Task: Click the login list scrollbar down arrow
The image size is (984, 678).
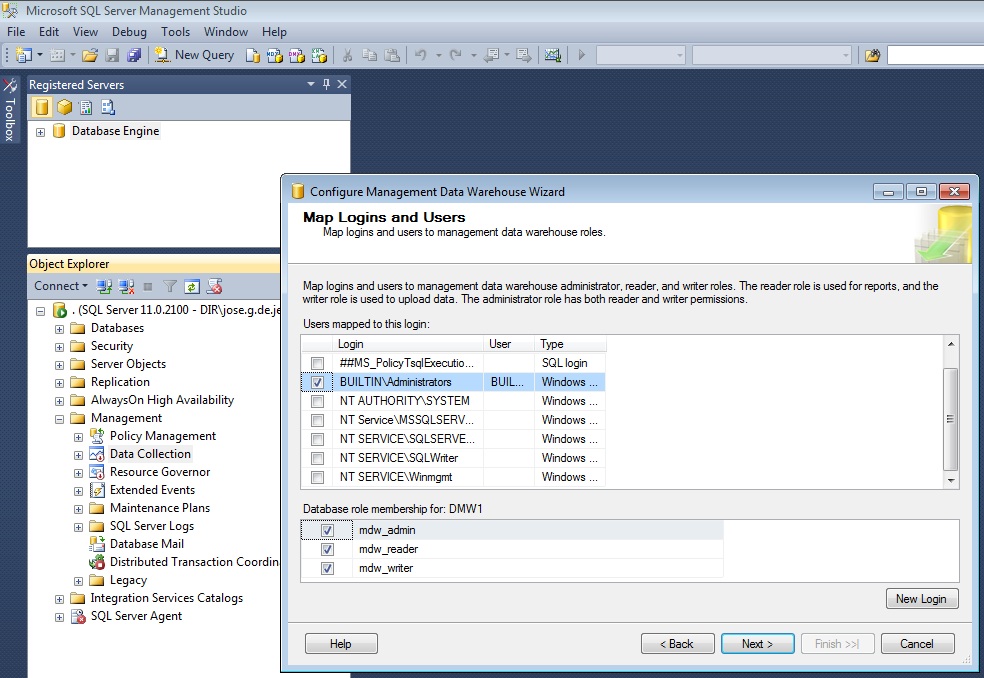Action: (951, 481)
